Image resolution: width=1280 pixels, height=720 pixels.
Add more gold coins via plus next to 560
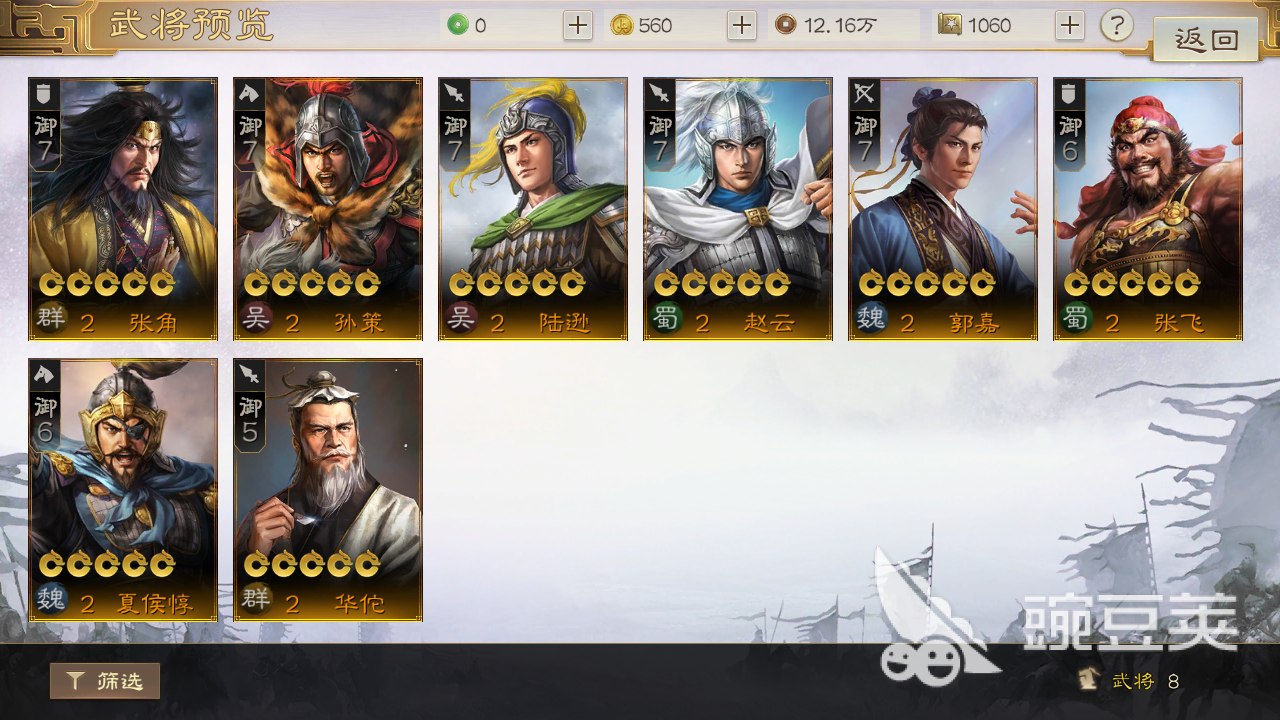point(741,25)
